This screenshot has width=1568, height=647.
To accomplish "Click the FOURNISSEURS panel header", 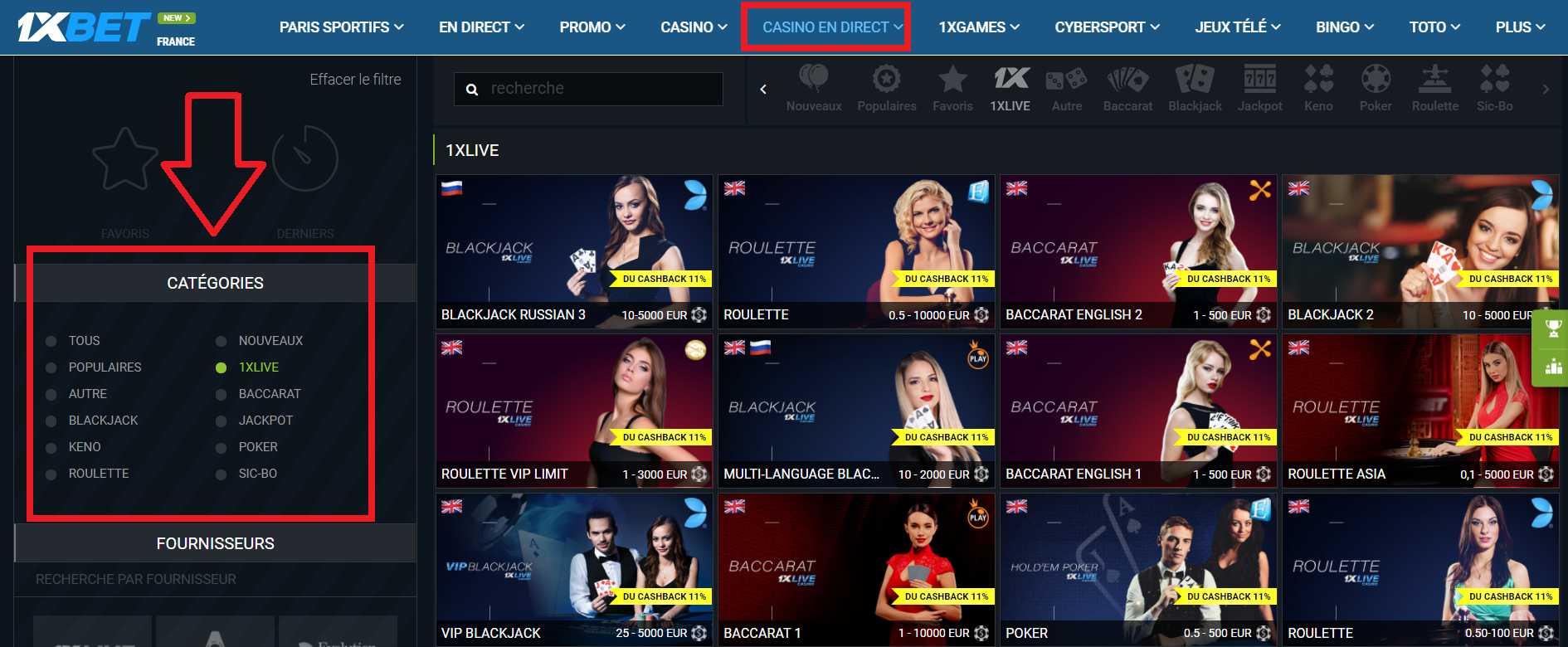I will coord(216,543).
